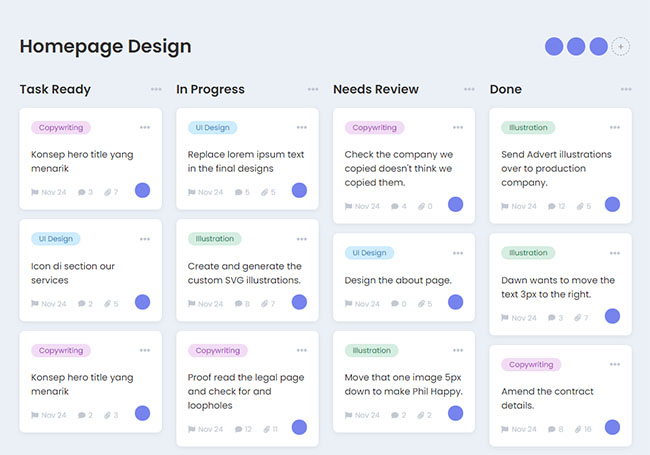
Task: Click Copywriting tag on Amend the contract card
Action: pyautogui.click(x=531, y=365)
